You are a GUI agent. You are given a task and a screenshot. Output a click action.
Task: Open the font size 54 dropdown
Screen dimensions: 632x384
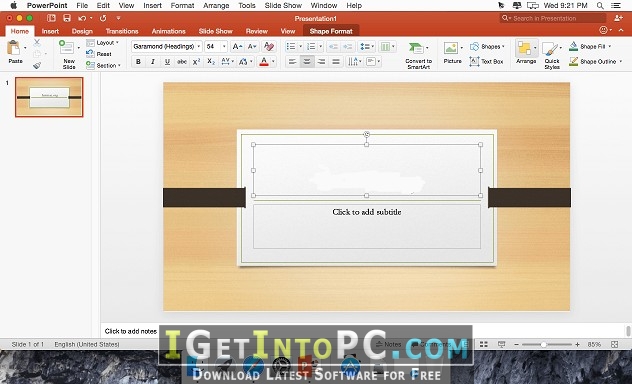[x=224, y=47]
